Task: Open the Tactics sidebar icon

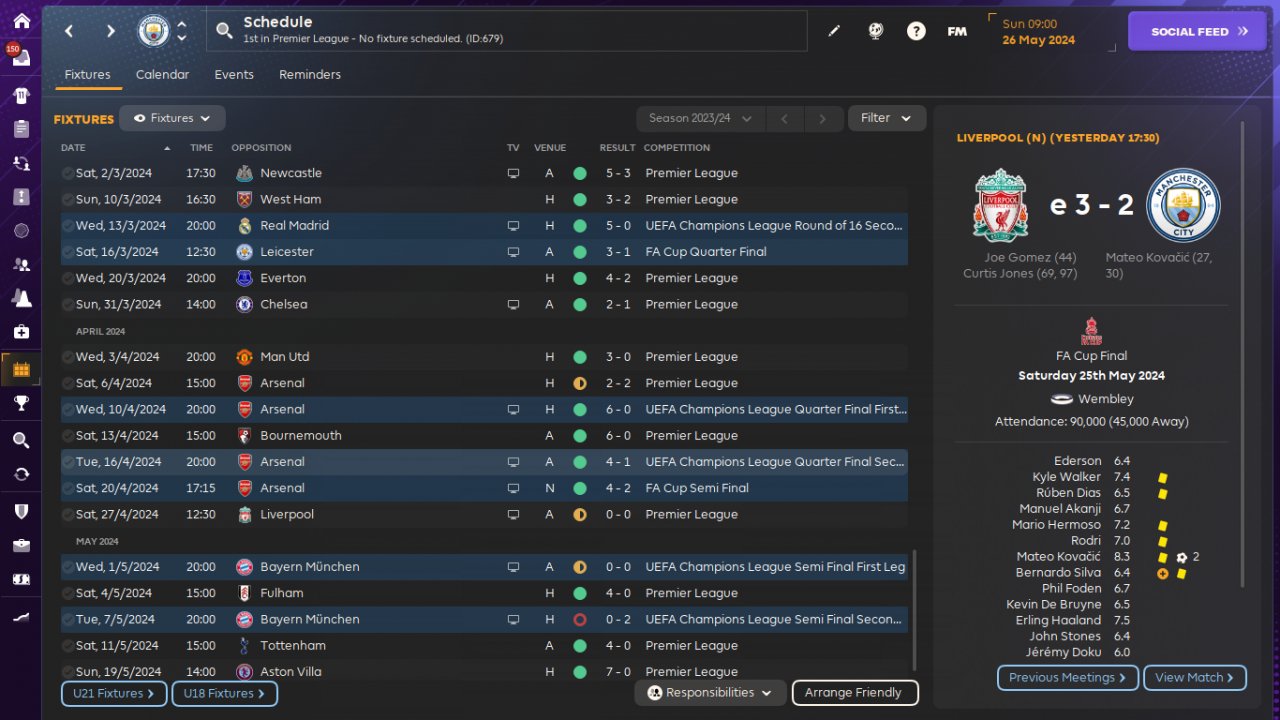Action: pos(21,197)
